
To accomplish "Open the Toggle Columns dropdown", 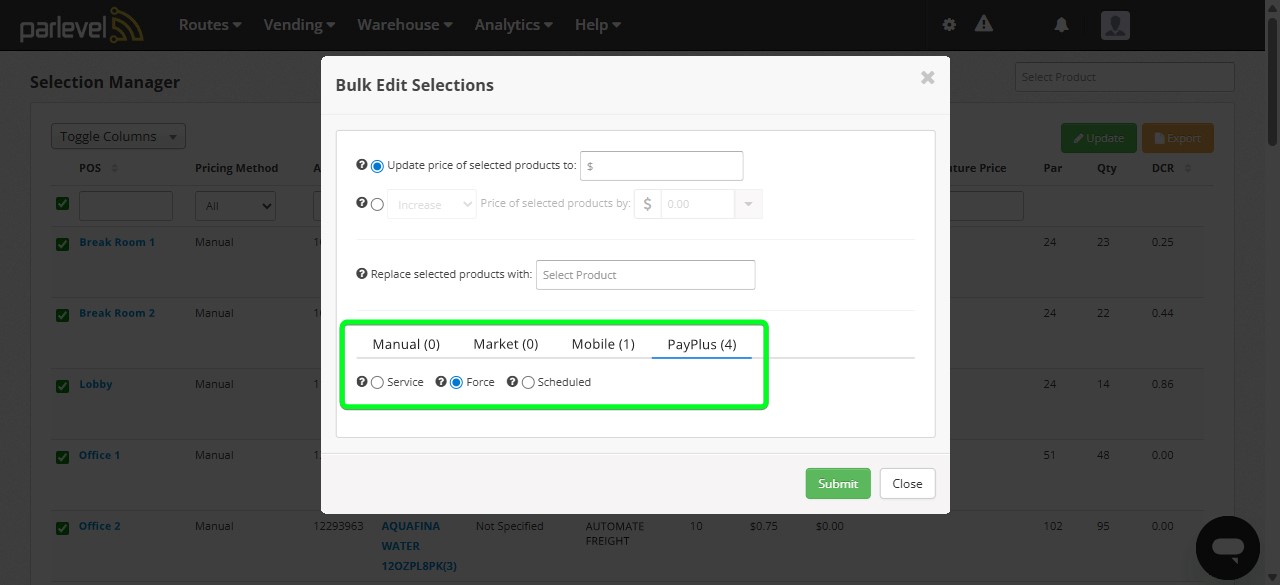I will point(117,135).
